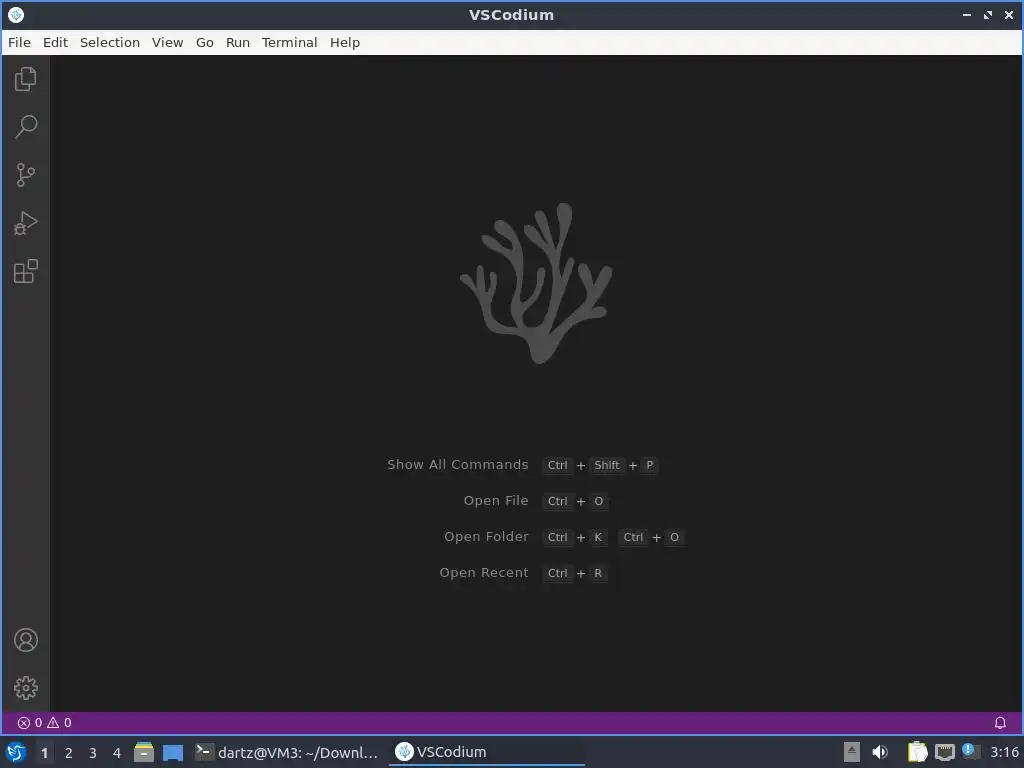Open the volume control tray icon

880,752
